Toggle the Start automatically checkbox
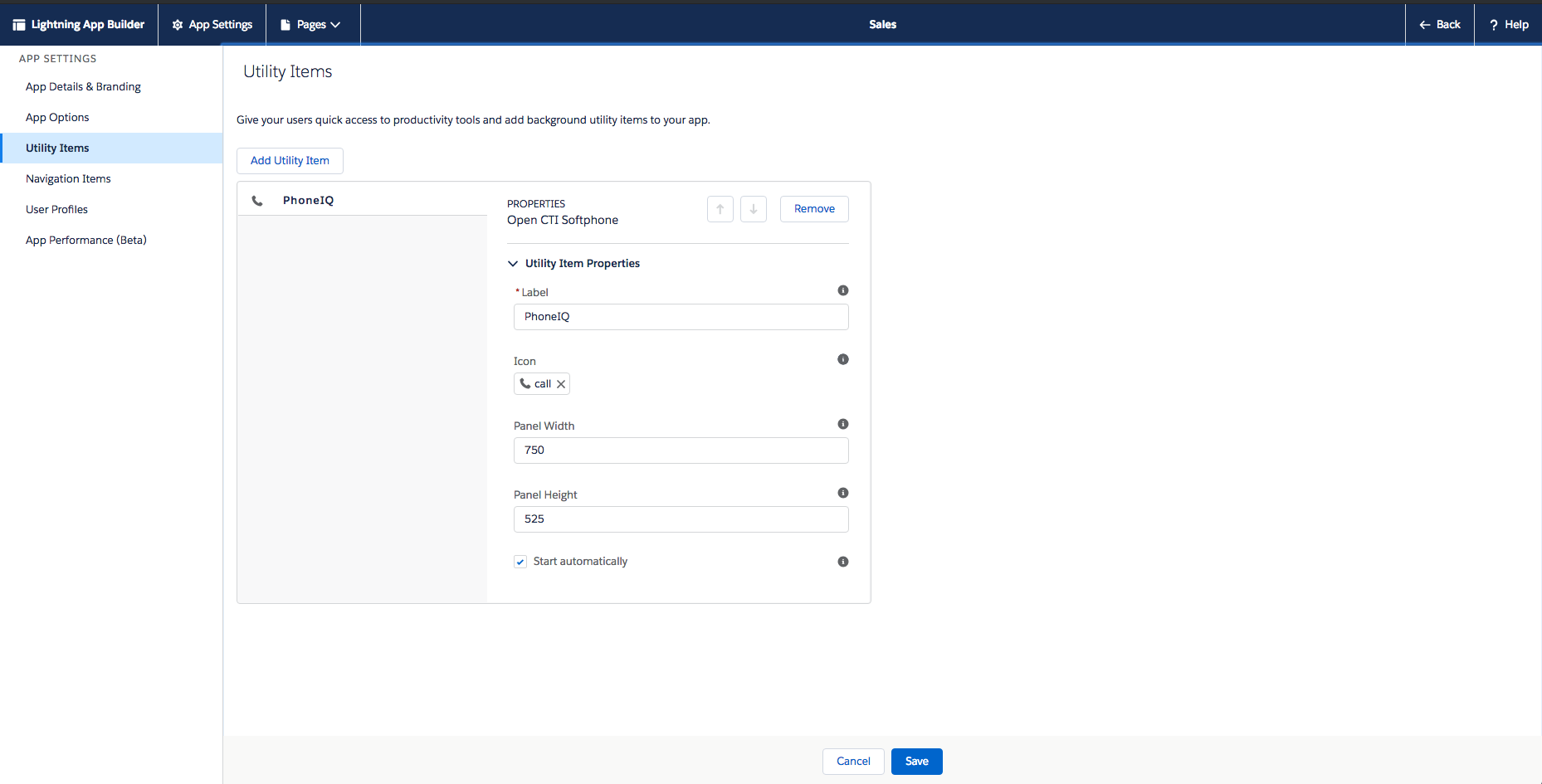1542x784 pixels. [x=520, y=562]
